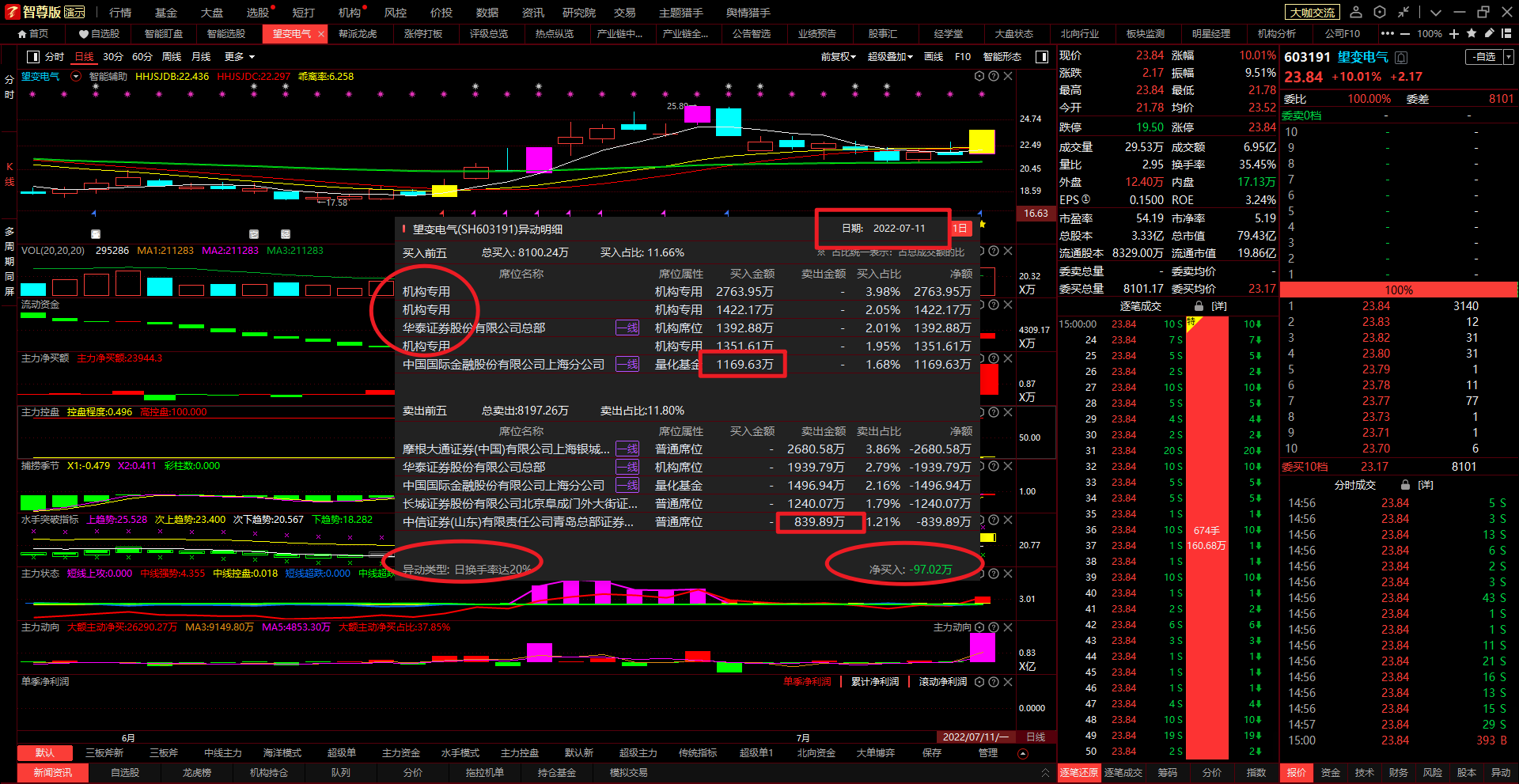Select the 报价 tab at bottom right
This screenshot has height=784, width=1519.
click(x=1296, y=772)
